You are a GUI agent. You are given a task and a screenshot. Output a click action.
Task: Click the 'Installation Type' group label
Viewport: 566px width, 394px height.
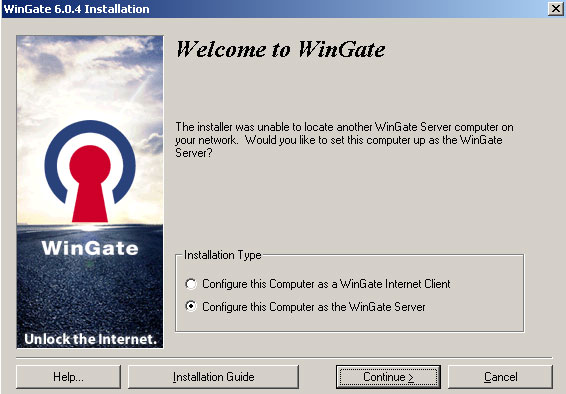[x=223, y=255]
